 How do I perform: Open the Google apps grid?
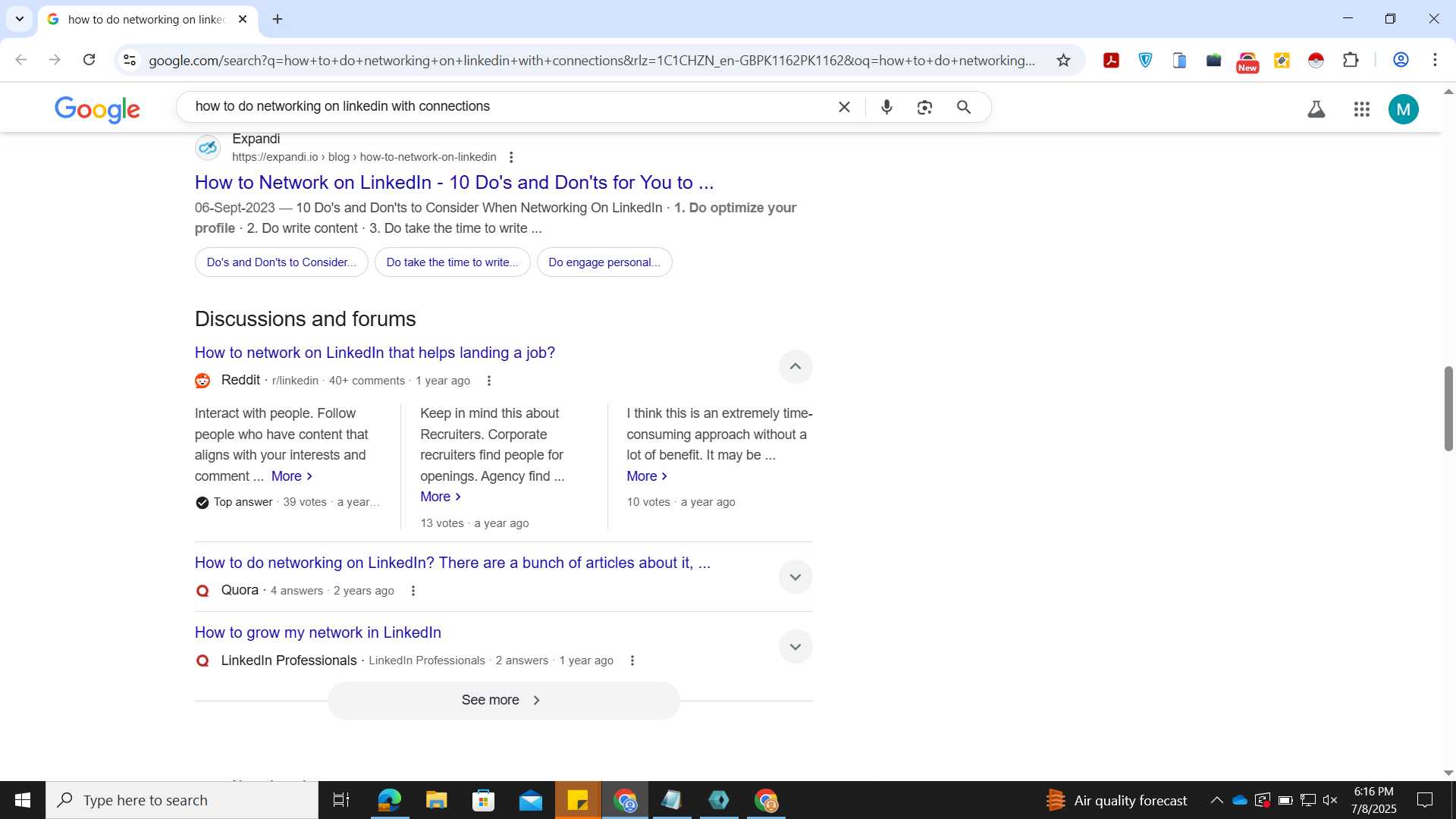1361,109
